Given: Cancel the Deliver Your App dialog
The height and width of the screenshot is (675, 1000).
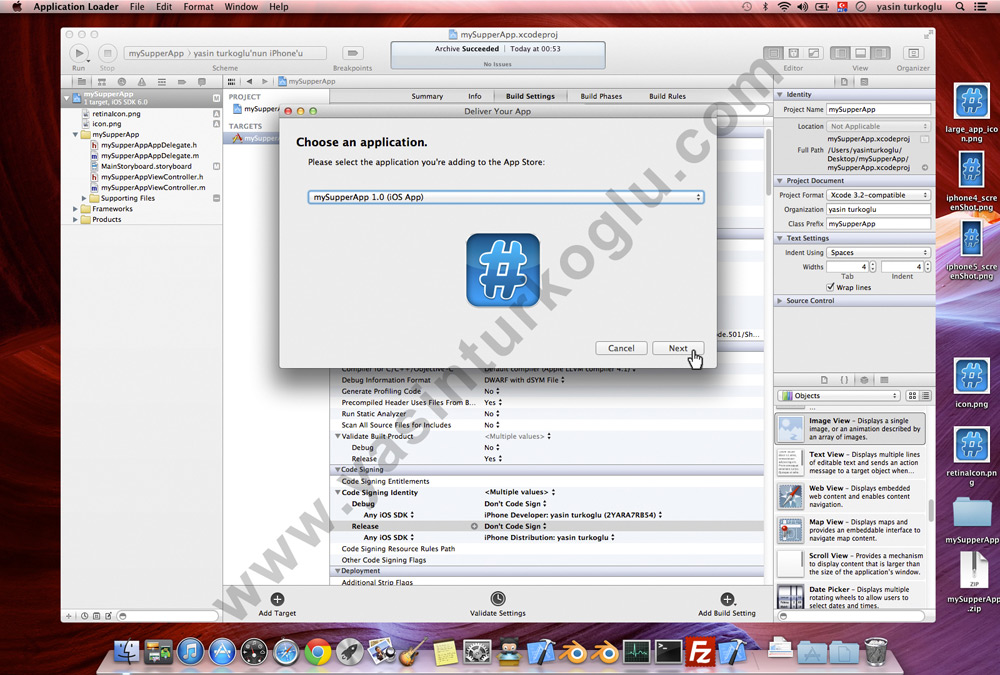Looking at the screenshot, I should (x=621, y=348).
